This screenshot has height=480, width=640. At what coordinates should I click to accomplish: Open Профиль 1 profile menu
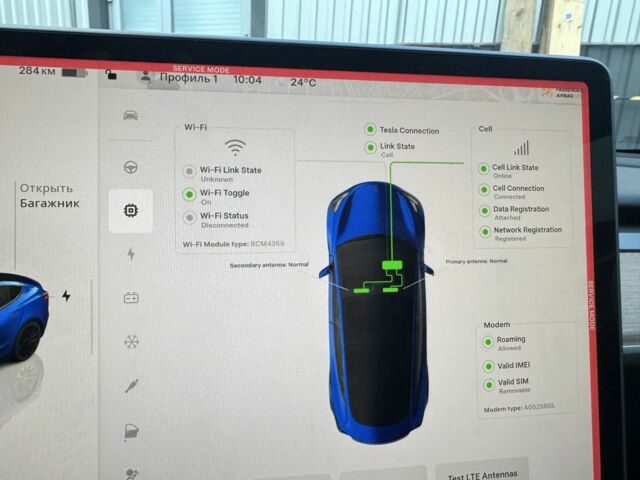[188, 78]
